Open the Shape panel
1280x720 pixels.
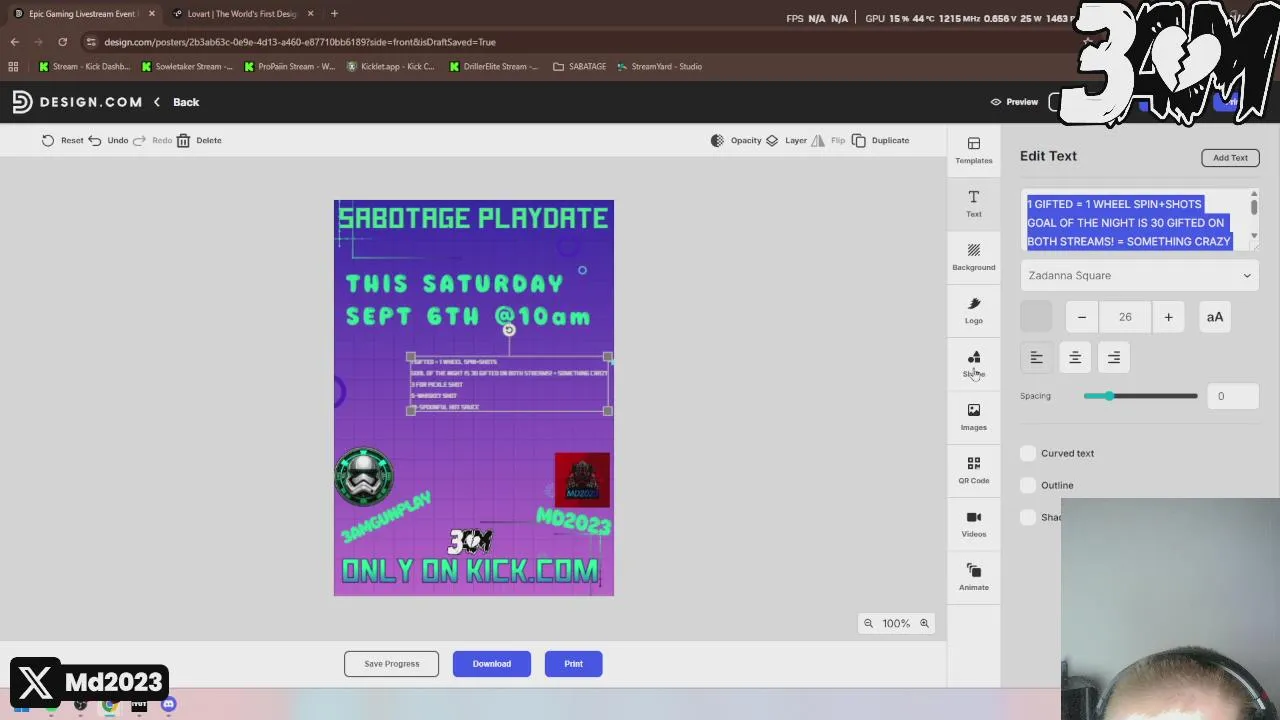(x=973, y=363)
